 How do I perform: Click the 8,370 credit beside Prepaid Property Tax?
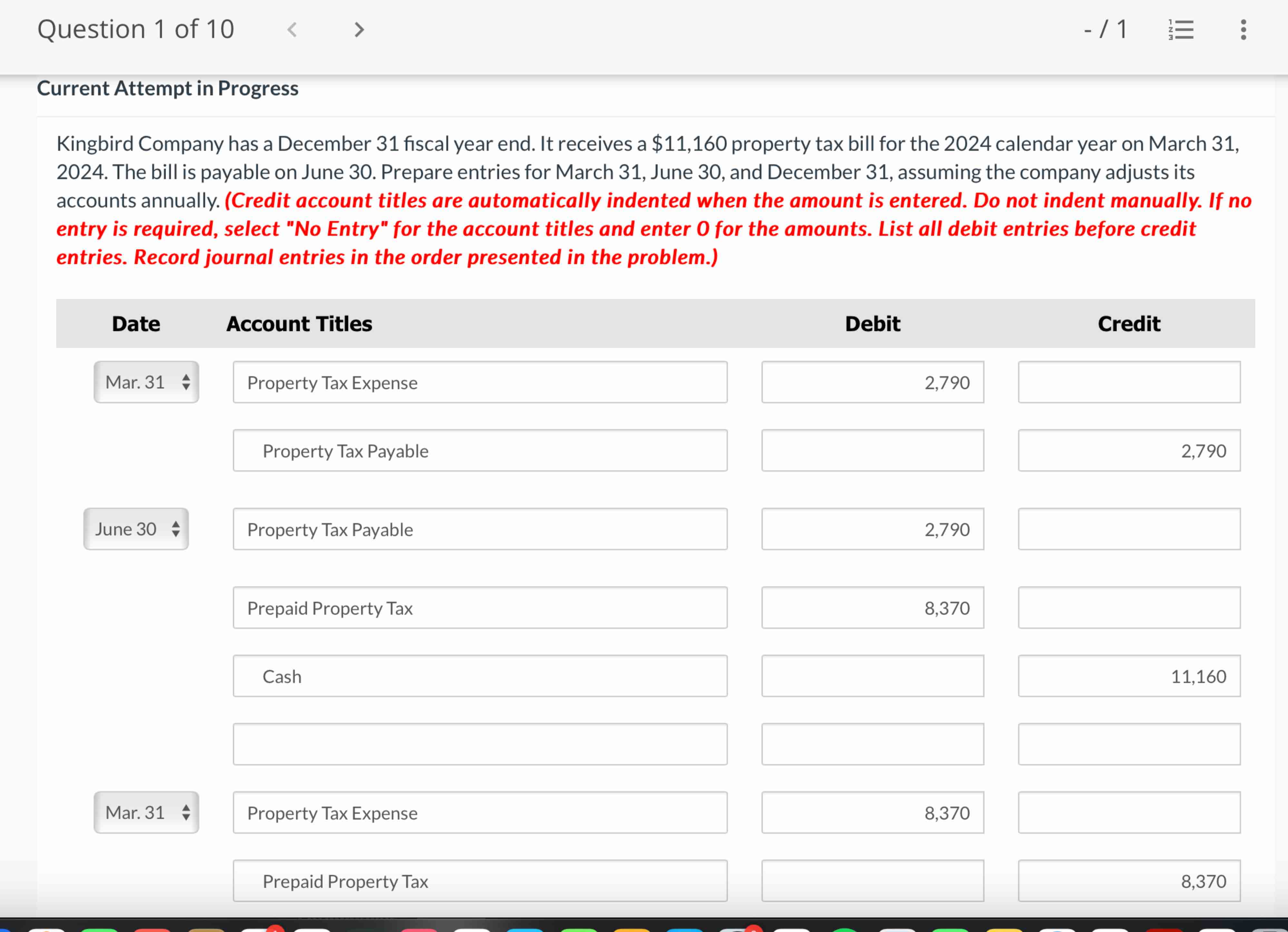[1129, 881]
